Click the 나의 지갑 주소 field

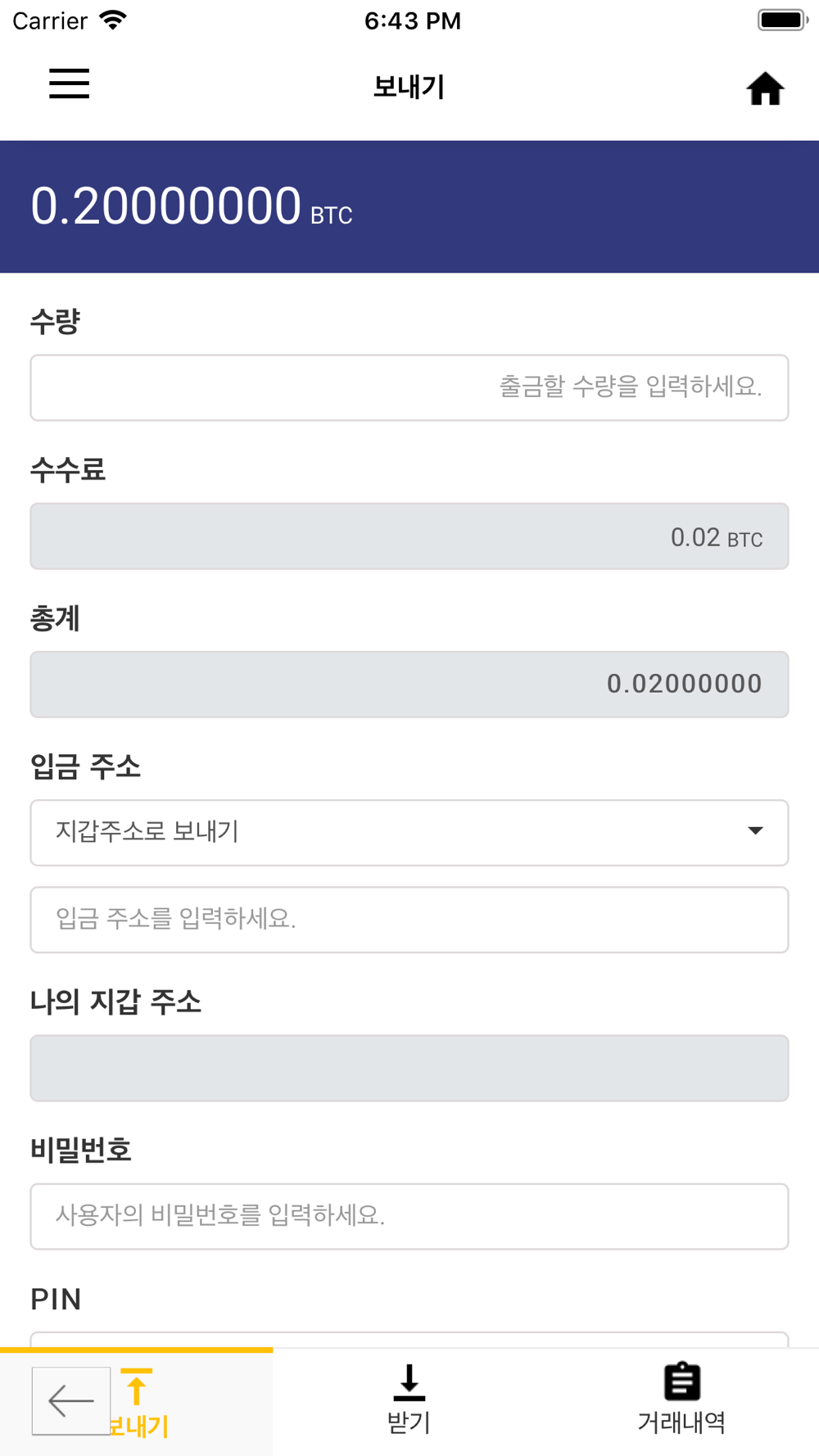pos(409,1067)
